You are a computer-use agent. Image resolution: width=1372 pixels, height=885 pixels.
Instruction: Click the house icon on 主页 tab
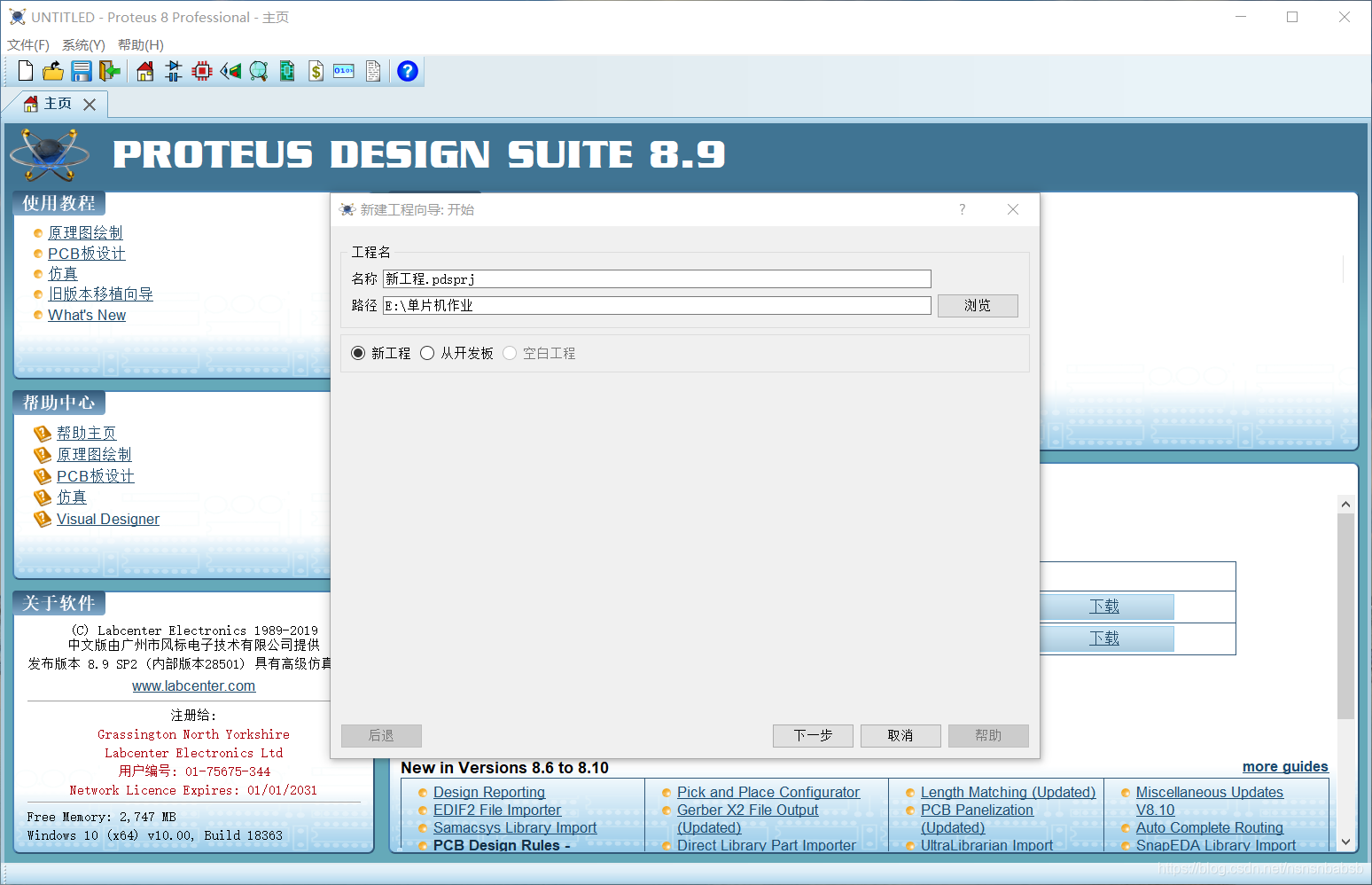tap(31, 104)
